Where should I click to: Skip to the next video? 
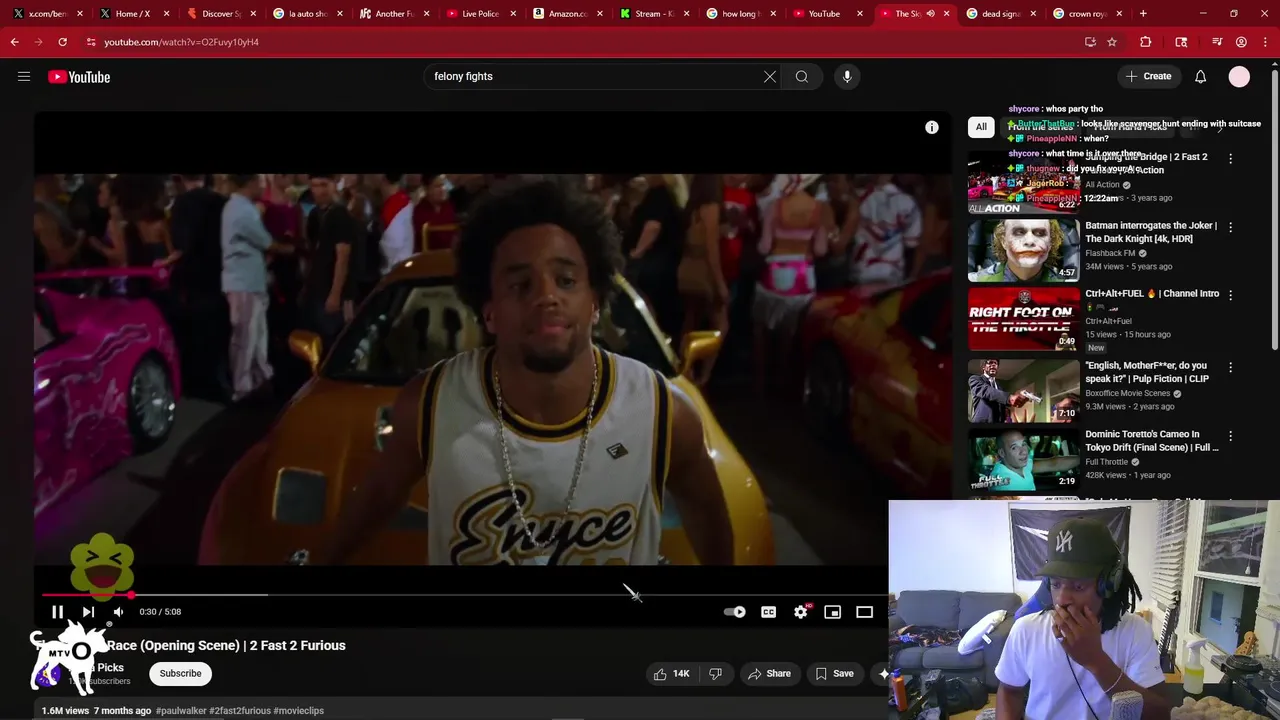pos(88,611)
